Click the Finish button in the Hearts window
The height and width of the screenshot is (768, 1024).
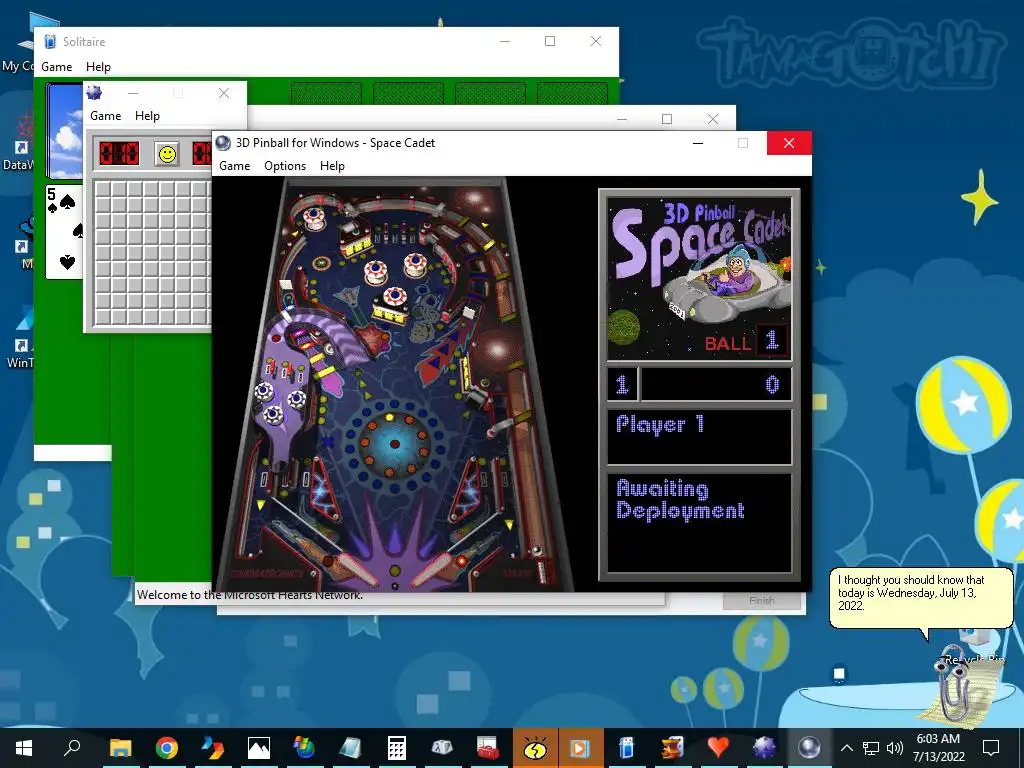(761, 601)
